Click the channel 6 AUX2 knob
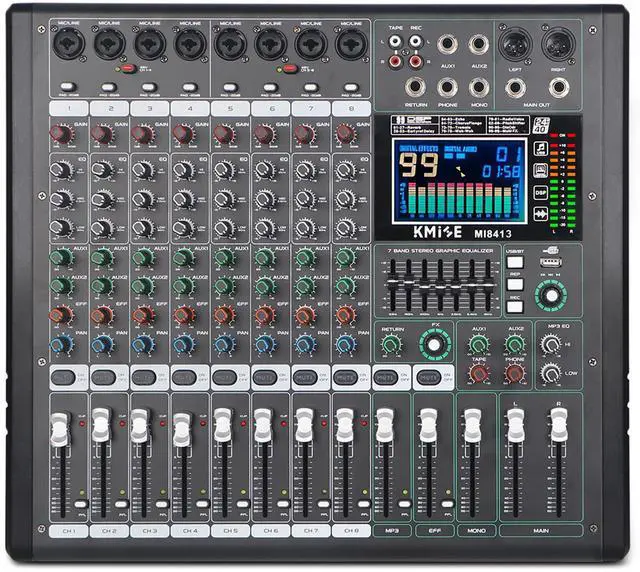The width and height of the screenshot is (640, 572). click(x=264, y=286)
